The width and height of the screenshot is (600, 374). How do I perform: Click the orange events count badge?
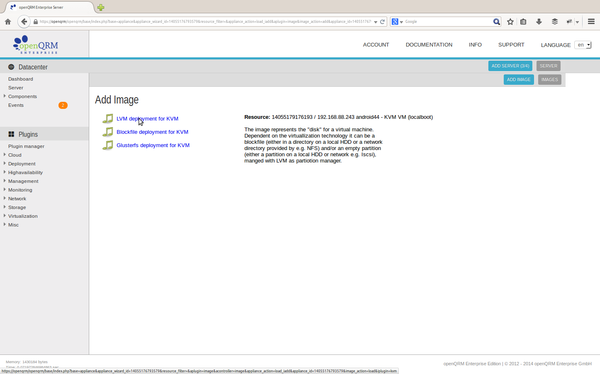pyautogui.click(x=63, y=105)
